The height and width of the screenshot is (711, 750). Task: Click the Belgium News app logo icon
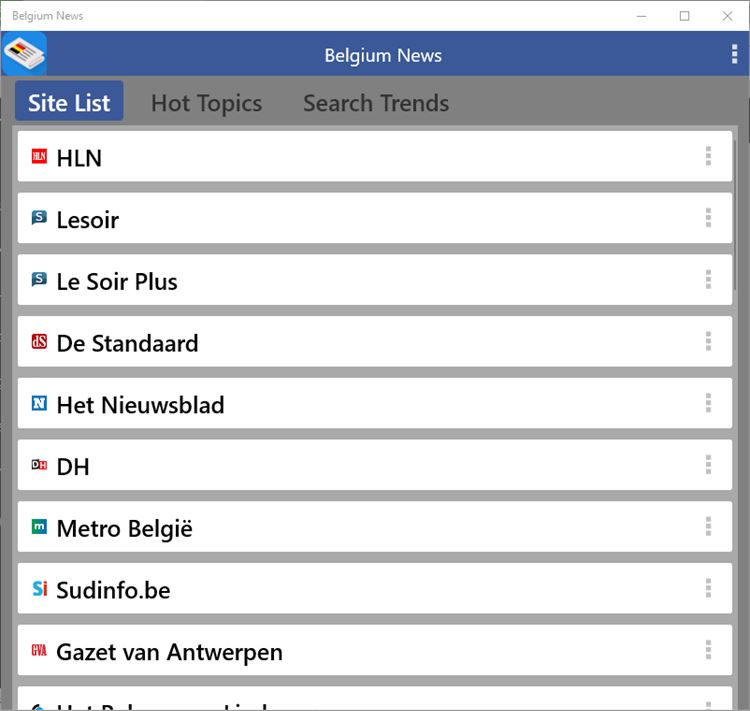tap(24, 54)
